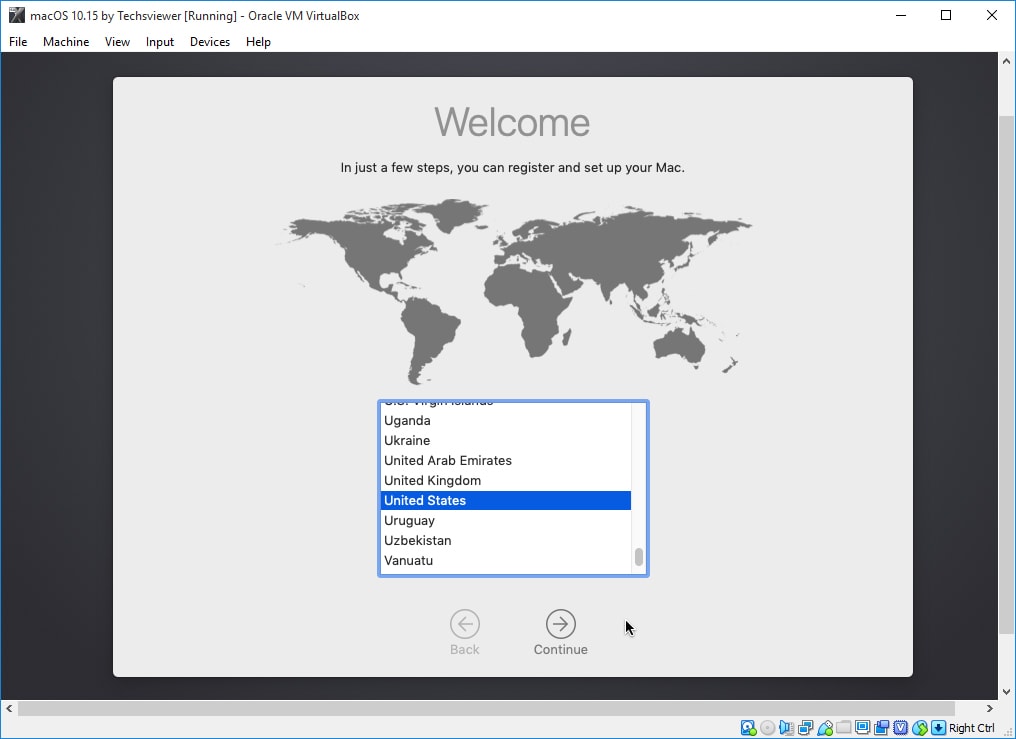Image resolution: width=1016 pixels, height=739 pixels.
Task: Click the Continue button
Action: [560, 622]
